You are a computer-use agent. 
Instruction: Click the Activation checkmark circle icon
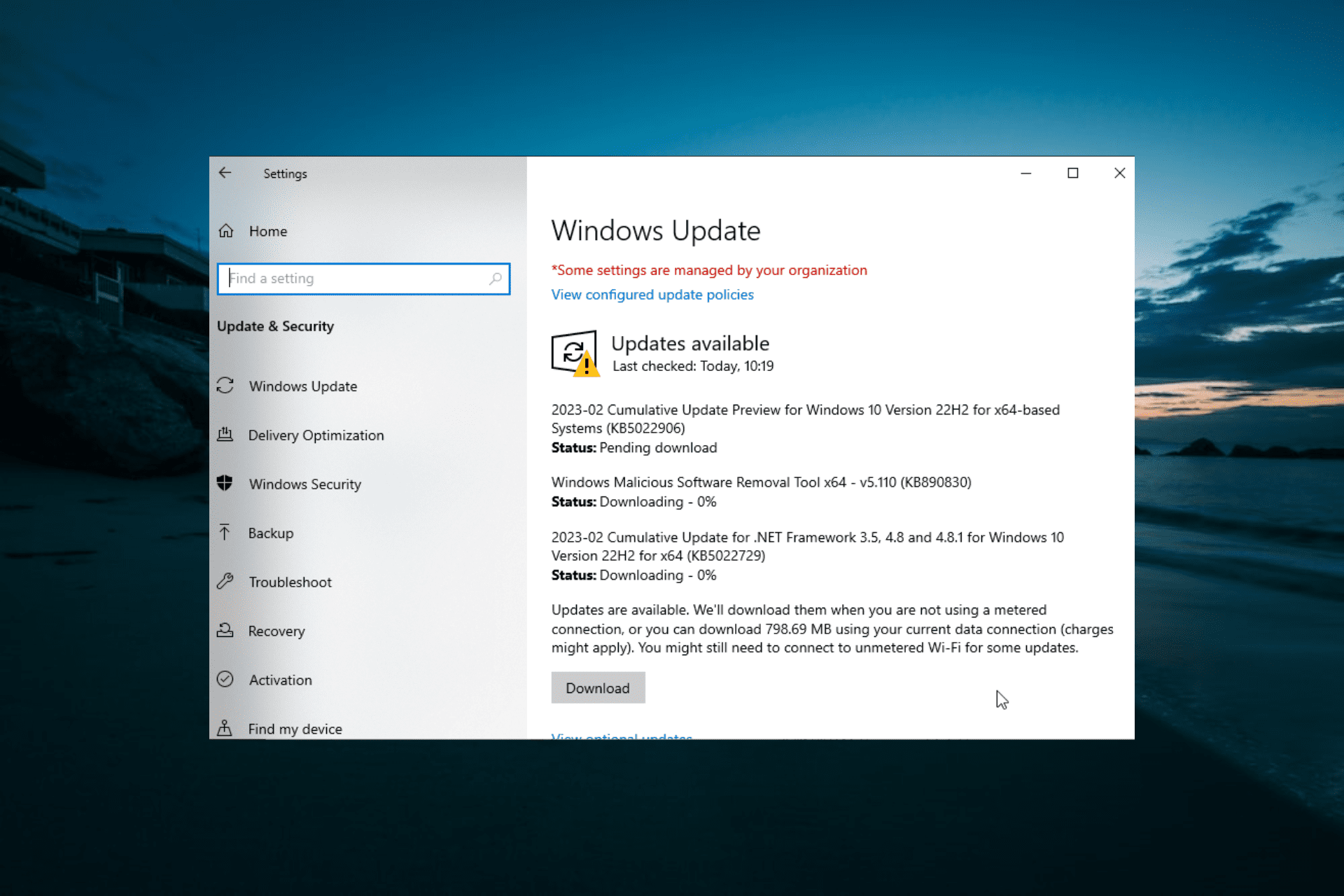tap(225, 679)
